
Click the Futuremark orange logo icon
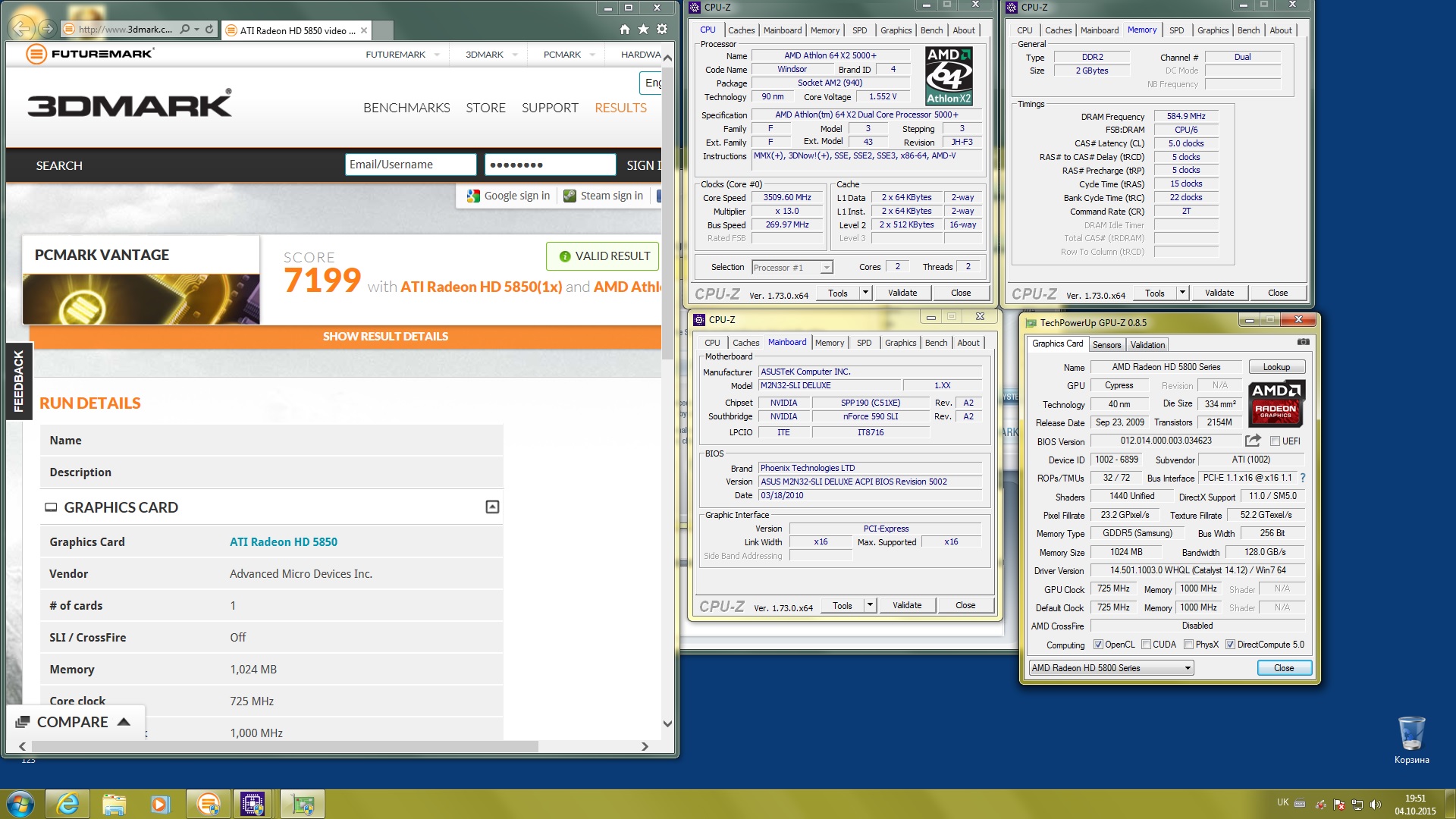pos(36,54)
